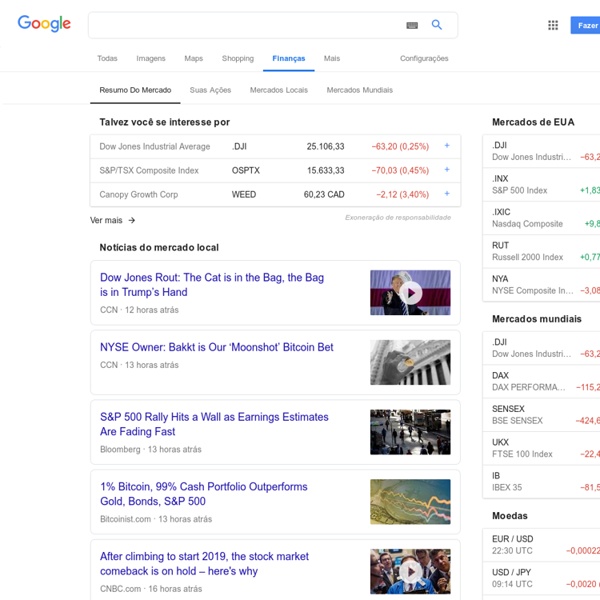Viewport: 600px width, 600px height.
Task: Open the Mais menu
Action: pos(332,59)
